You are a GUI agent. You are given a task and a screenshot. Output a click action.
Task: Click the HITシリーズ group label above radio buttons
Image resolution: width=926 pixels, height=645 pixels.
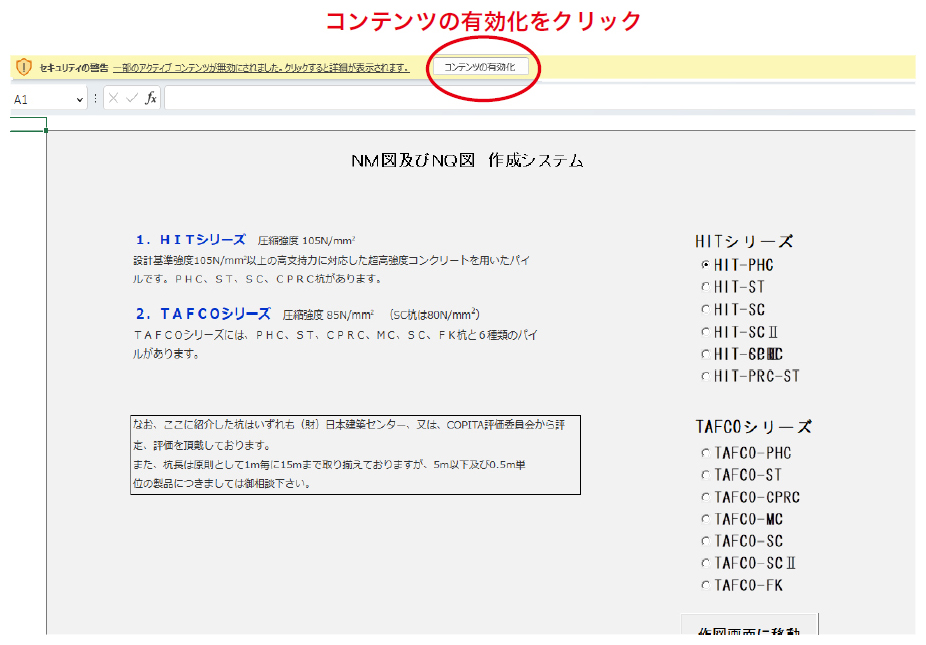click(744, 242)
